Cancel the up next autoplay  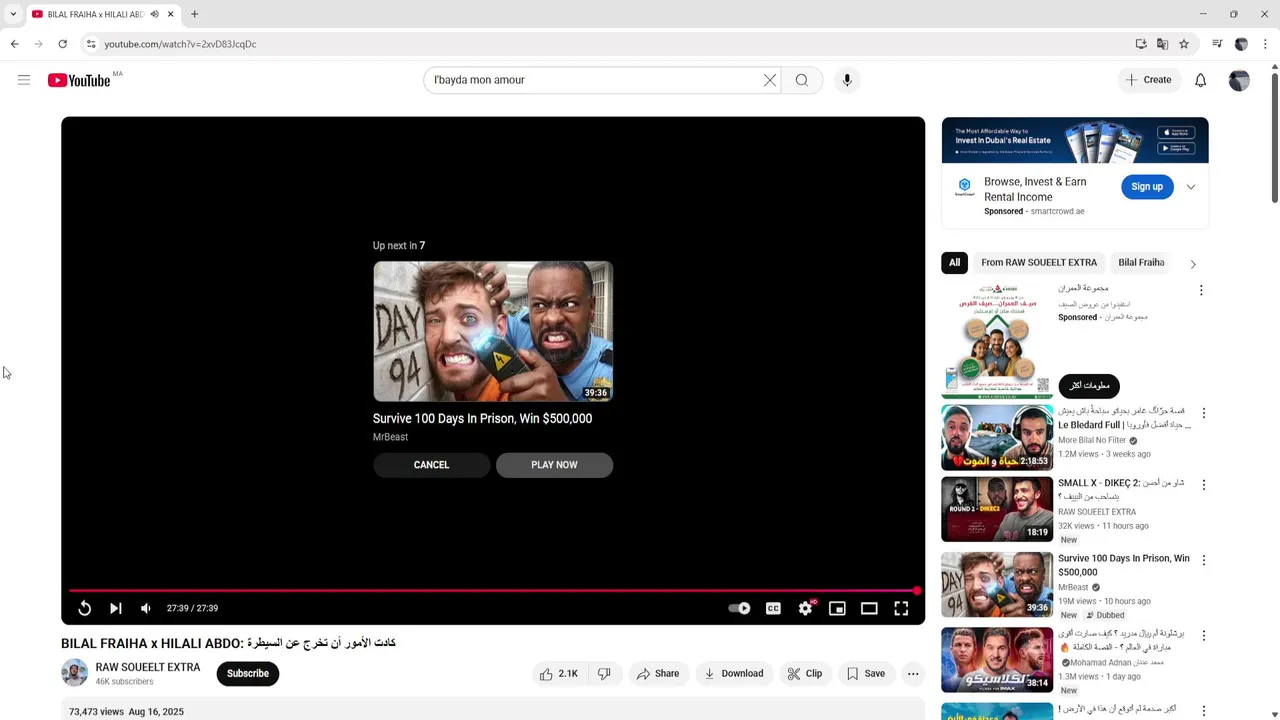[431, 465]
